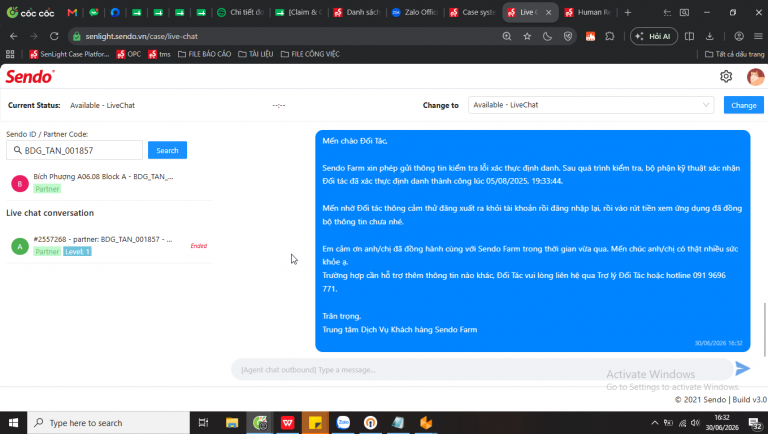The width and height of the screenshot is (768, 434).
Task: Open the Sendo settings gear
Action: tap(726, 76)
